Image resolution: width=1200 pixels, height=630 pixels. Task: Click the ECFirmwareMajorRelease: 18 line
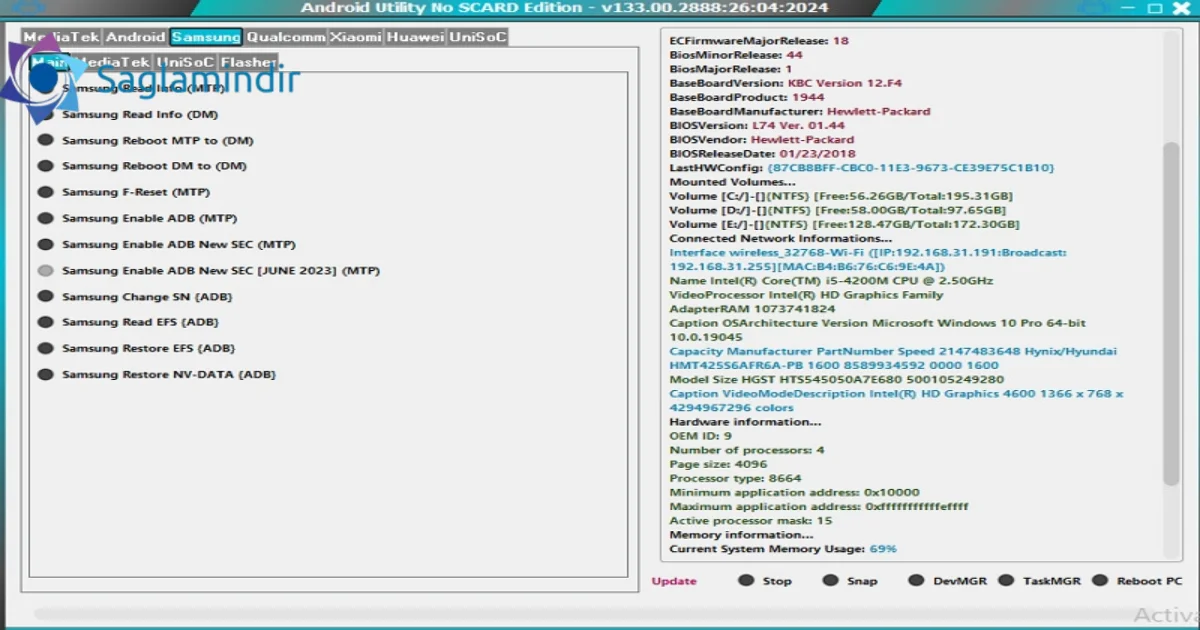point(759,41)
